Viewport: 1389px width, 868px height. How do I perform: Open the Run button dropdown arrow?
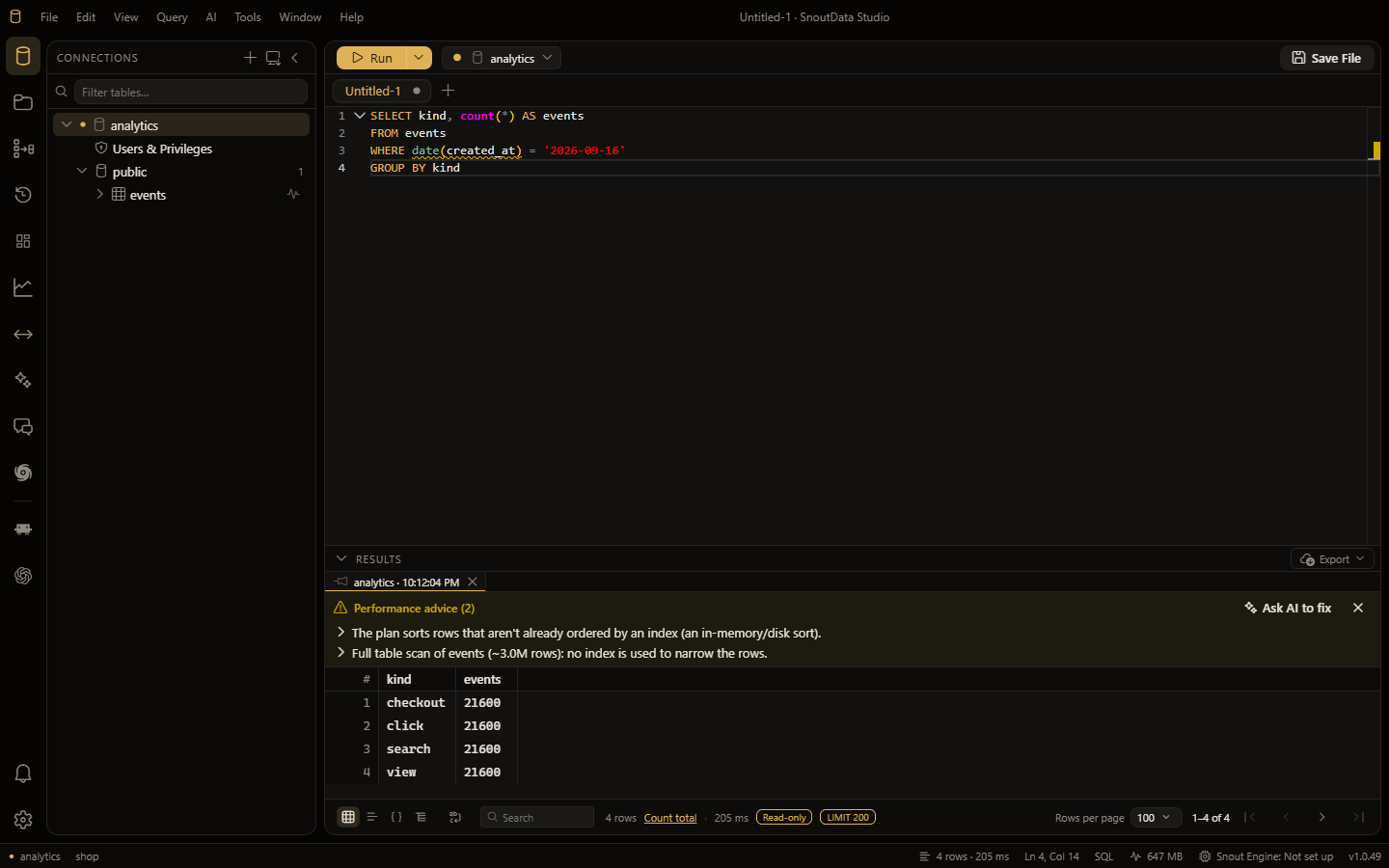[x=419, y=58]
